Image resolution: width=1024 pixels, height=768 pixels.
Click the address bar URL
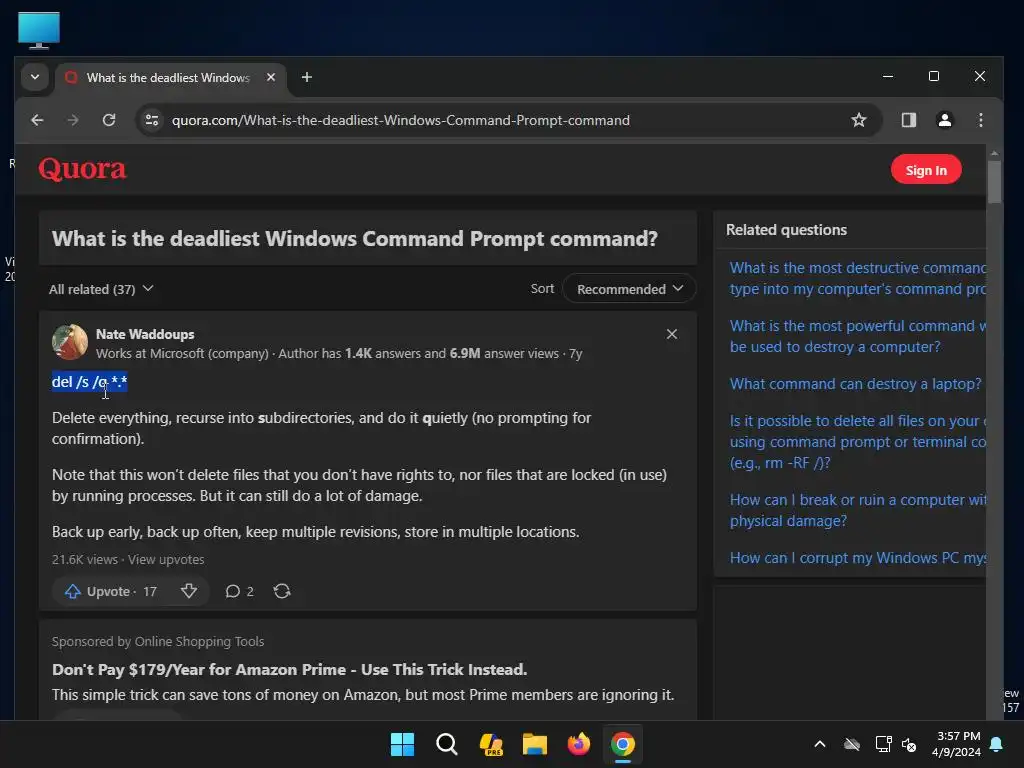pyautogui.click(x=400, y=120)
